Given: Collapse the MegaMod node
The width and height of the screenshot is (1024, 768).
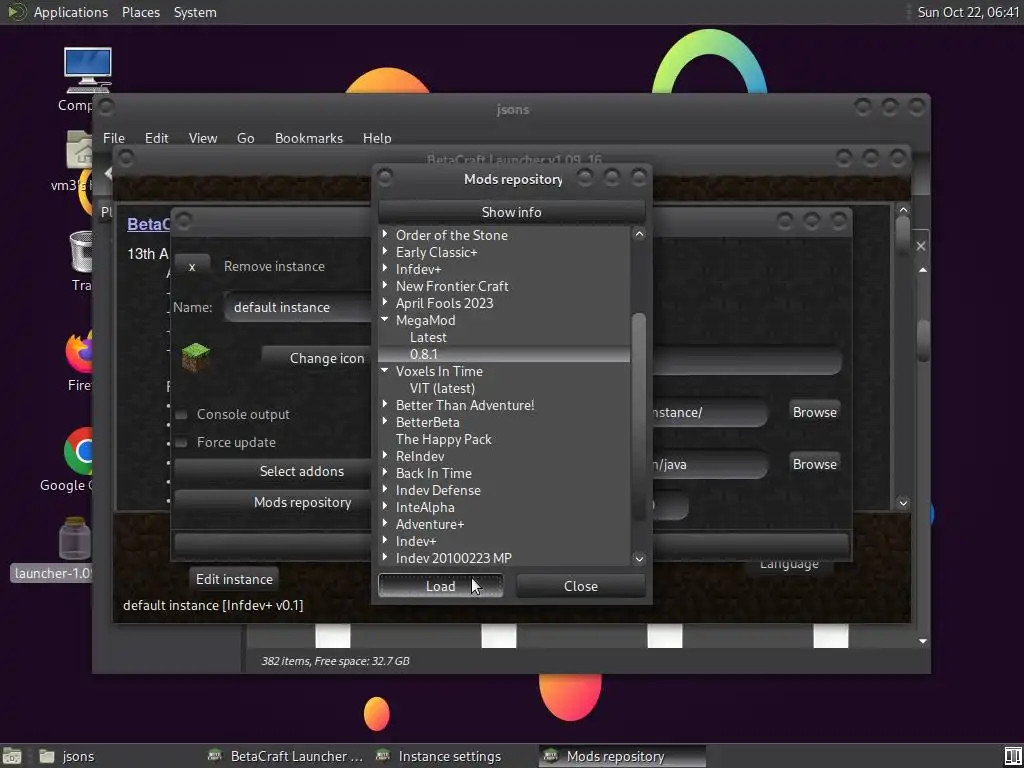Looking at the screenshot, I should [x=385, y=319].
